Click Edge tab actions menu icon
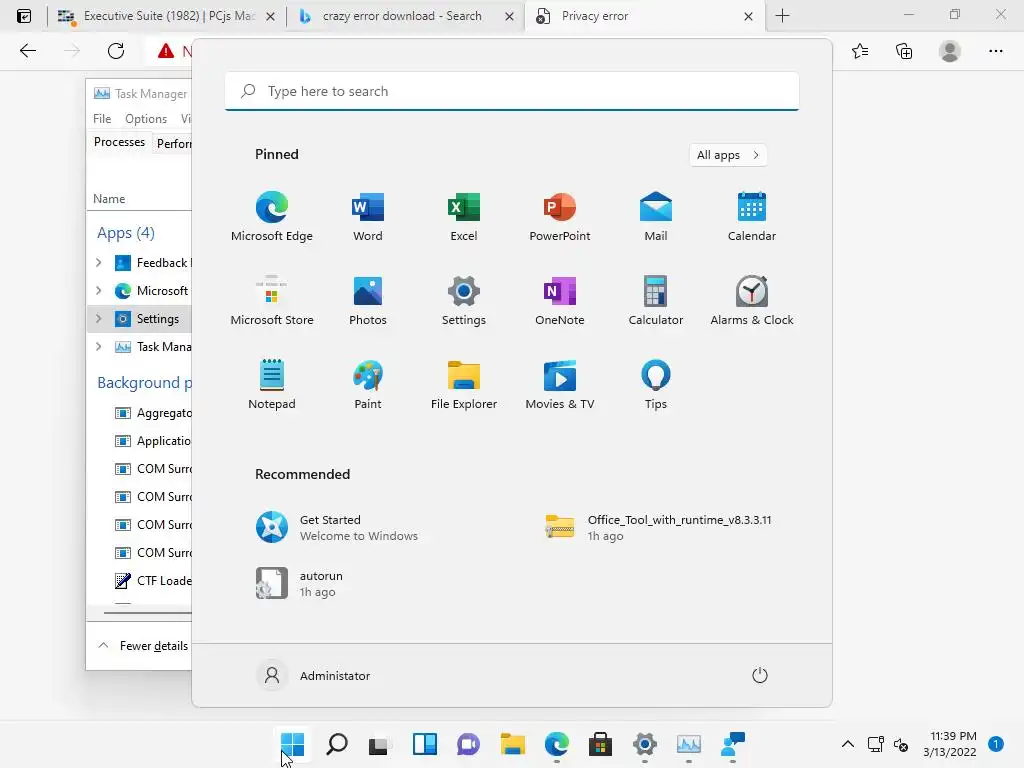Image resolution: width=1024 pixels, height=768 pixels. [24, 16]
